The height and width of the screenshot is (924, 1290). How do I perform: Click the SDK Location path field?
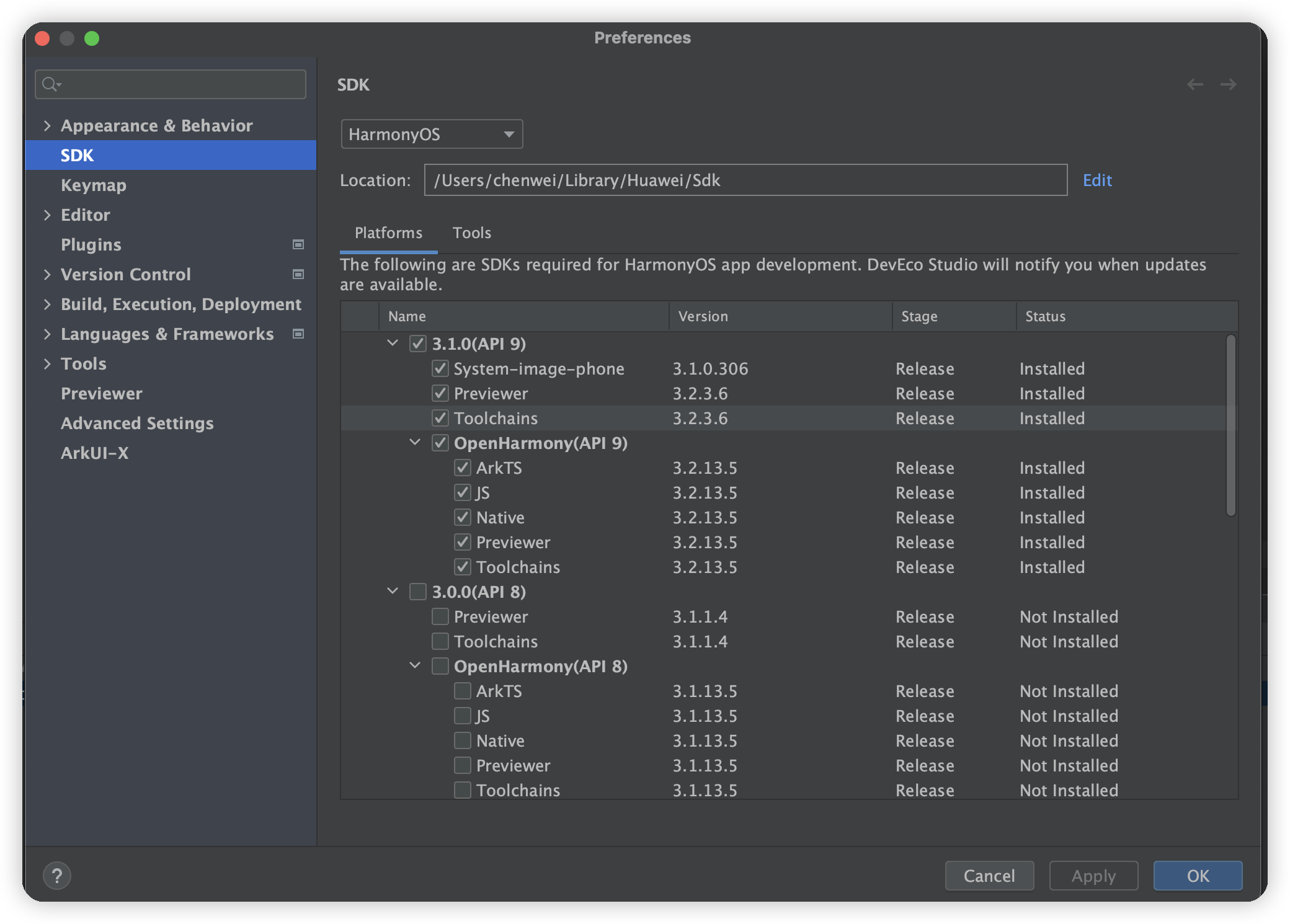[745, 180]
